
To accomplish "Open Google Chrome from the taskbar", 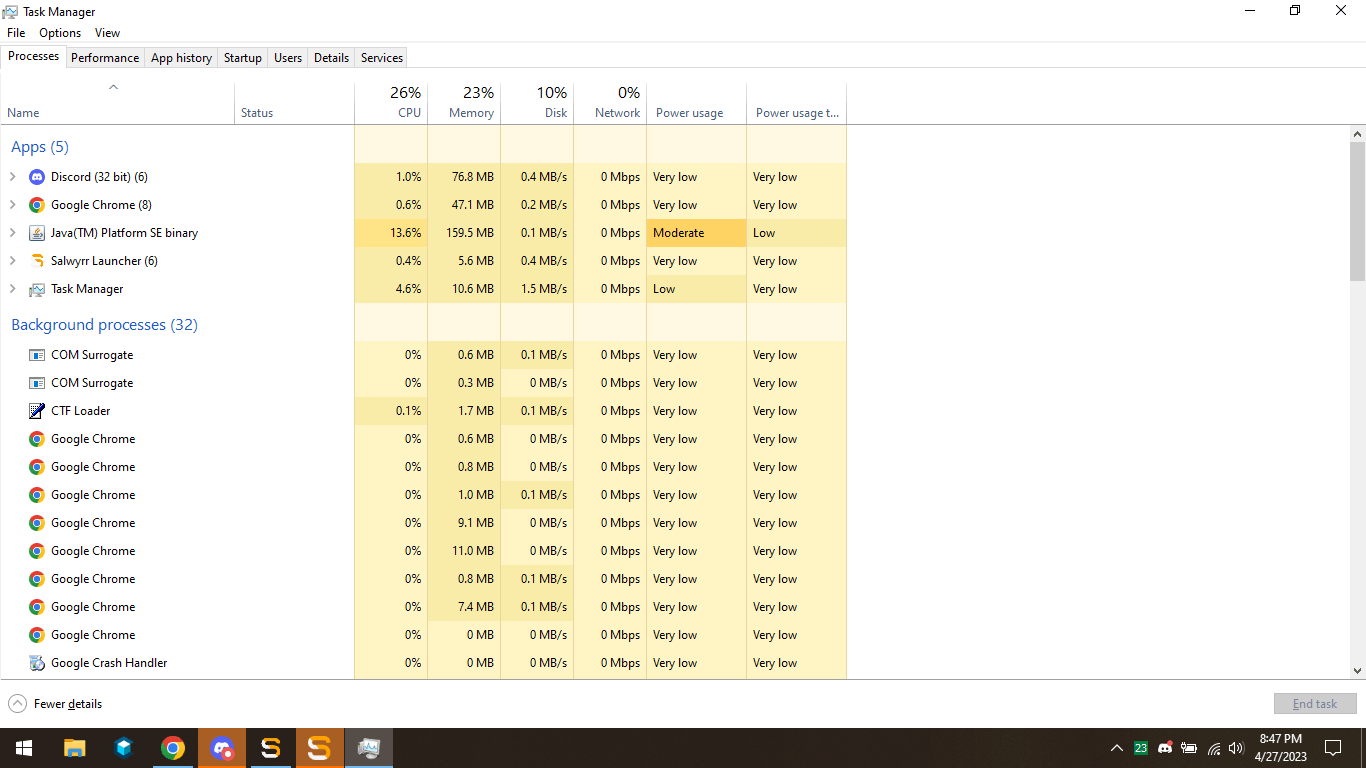I will (173, 748).
